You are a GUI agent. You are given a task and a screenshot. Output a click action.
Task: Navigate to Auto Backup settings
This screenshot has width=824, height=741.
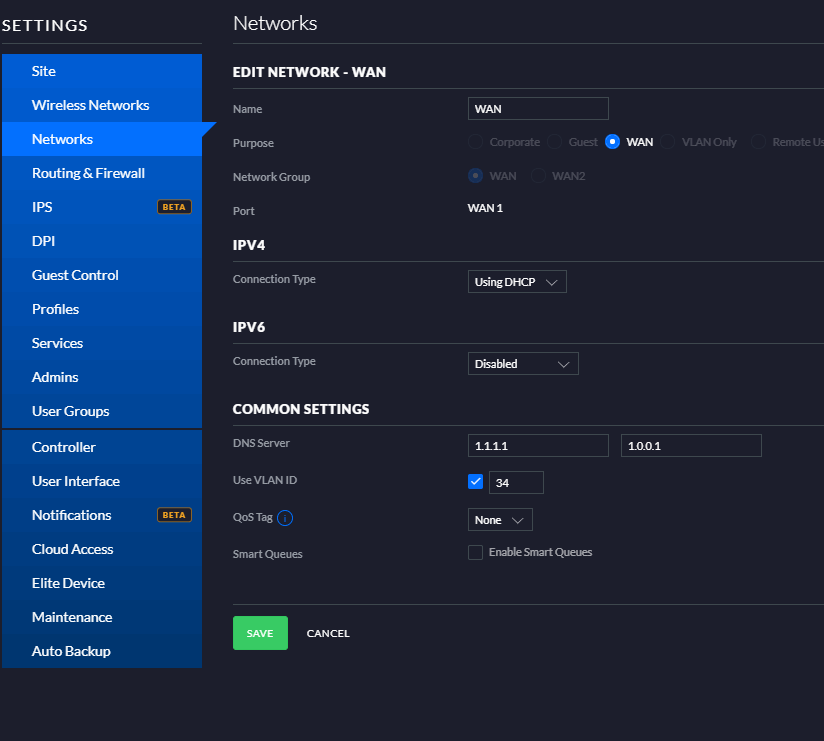pyautogui.click(x=71, y=651)
